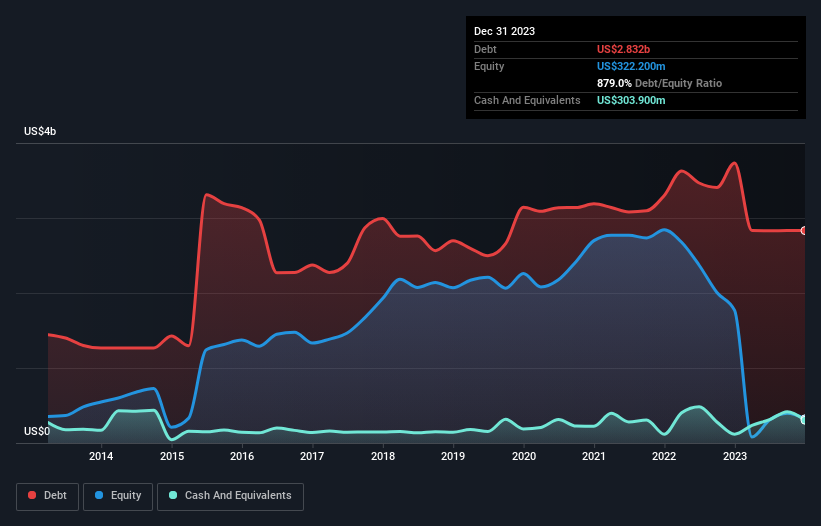The image size is (821, 526).
Task: Click the Equity row label in tooltip
Action: pyautogui.click(x=489, y=66)
